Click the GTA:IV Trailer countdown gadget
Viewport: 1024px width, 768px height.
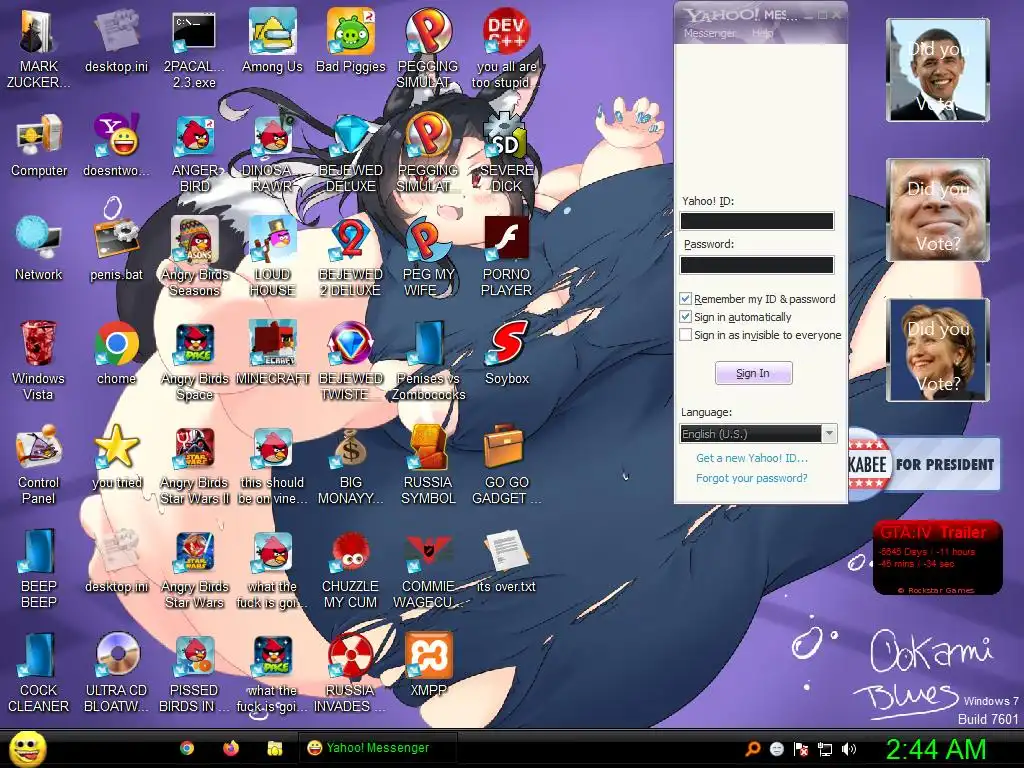(937, 557)
